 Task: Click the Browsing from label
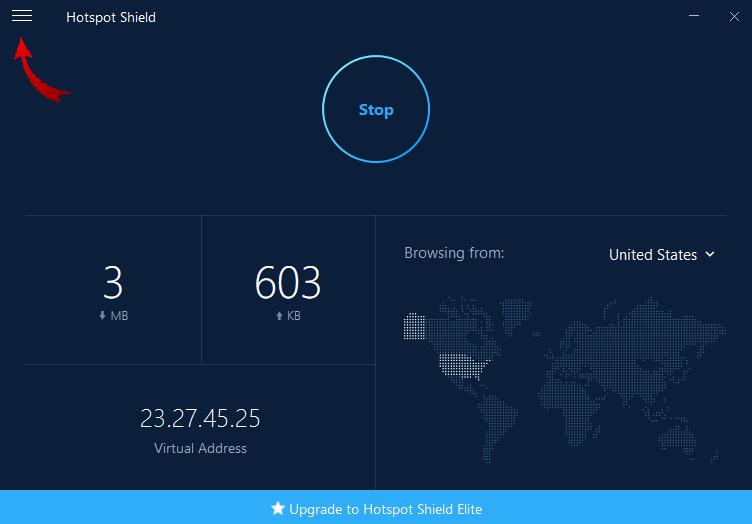click(454, 253)
